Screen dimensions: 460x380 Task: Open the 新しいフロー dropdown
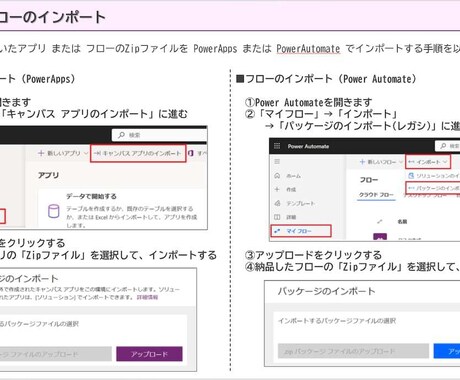point(381,162)
